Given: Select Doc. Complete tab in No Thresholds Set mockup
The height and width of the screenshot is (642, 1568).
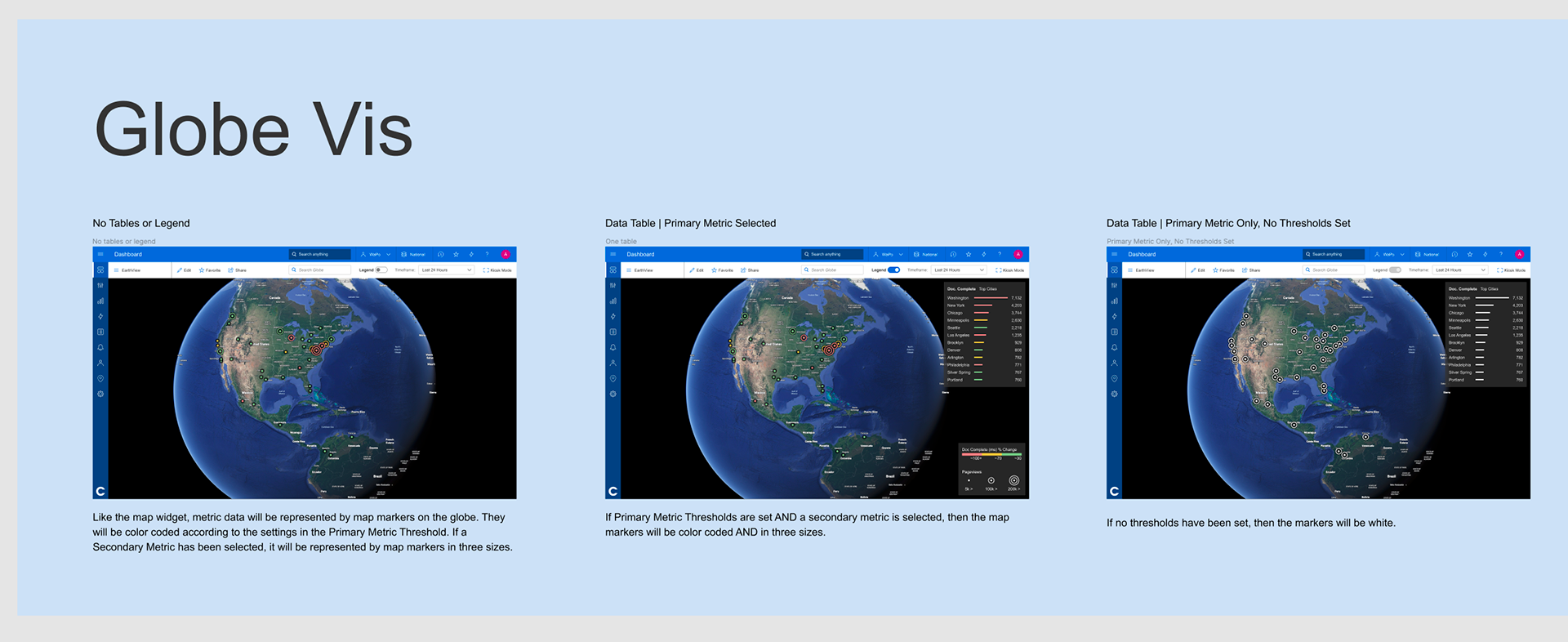Looking at the screenshot, I should click(x=1463, y=288).
